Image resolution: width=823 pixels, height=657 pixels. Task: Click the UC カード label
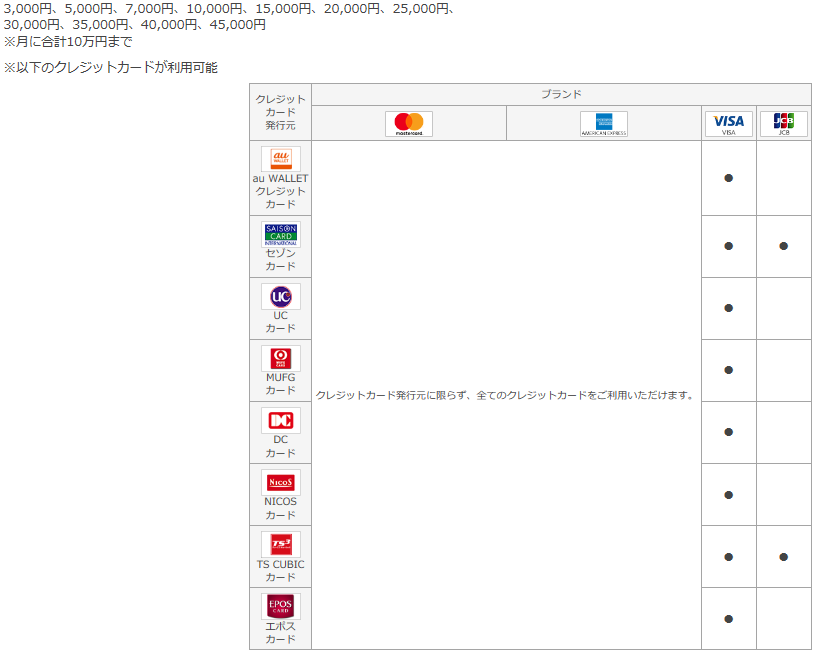pos(280,322)
